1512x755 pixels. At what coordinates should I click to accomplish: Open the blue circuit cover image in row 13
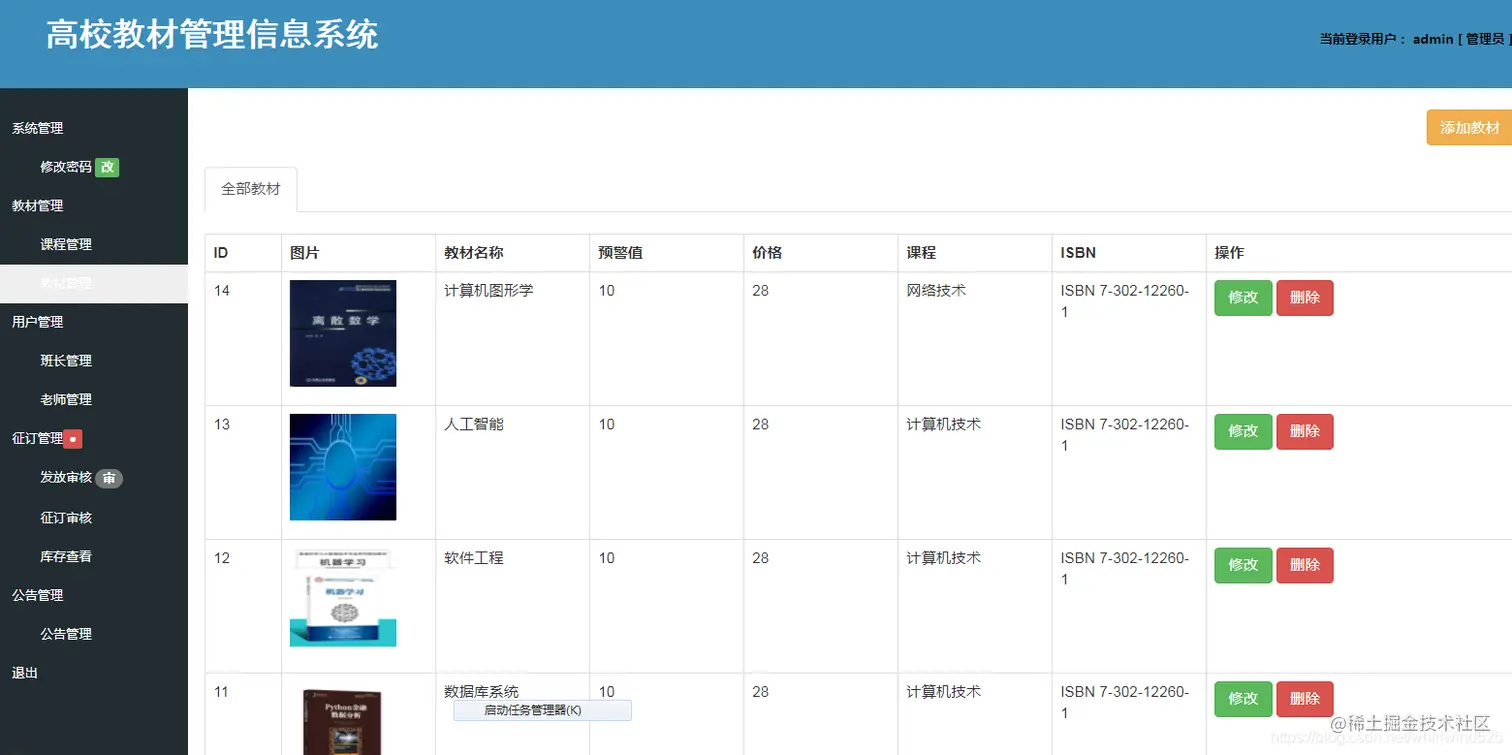point(343,467)
